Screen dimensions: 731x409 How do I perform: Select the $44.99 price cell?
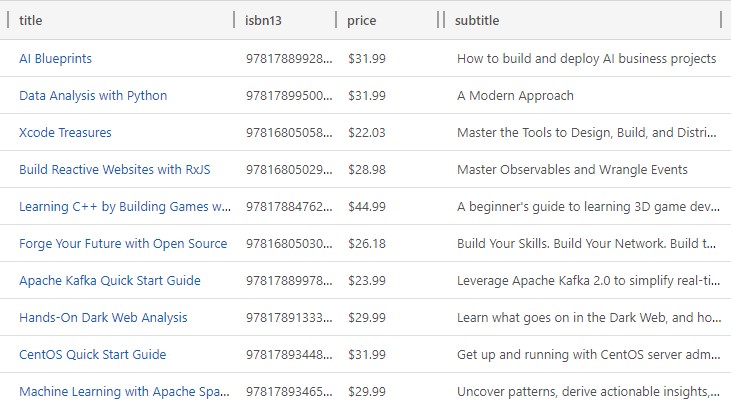pos(367,206)
